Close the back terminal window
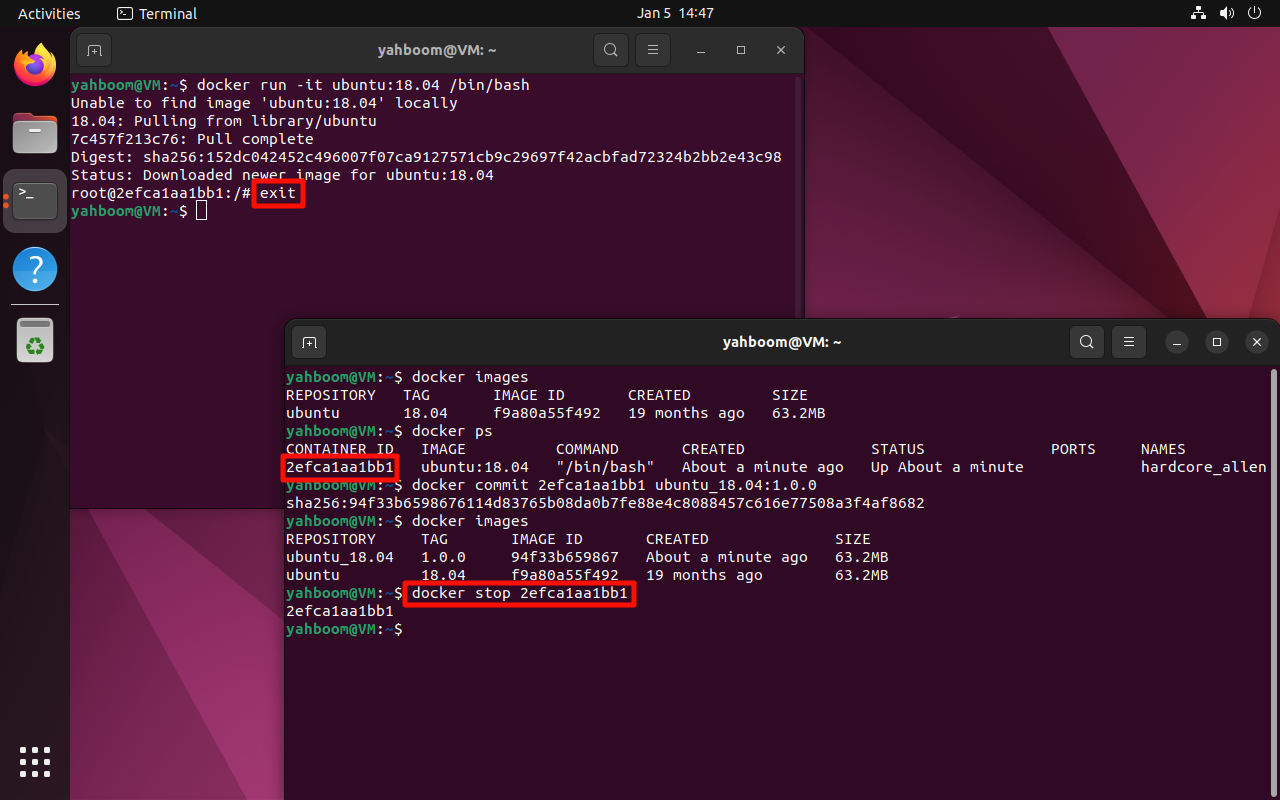Viewport: 1280px width, 800px height. click(780, 50)
